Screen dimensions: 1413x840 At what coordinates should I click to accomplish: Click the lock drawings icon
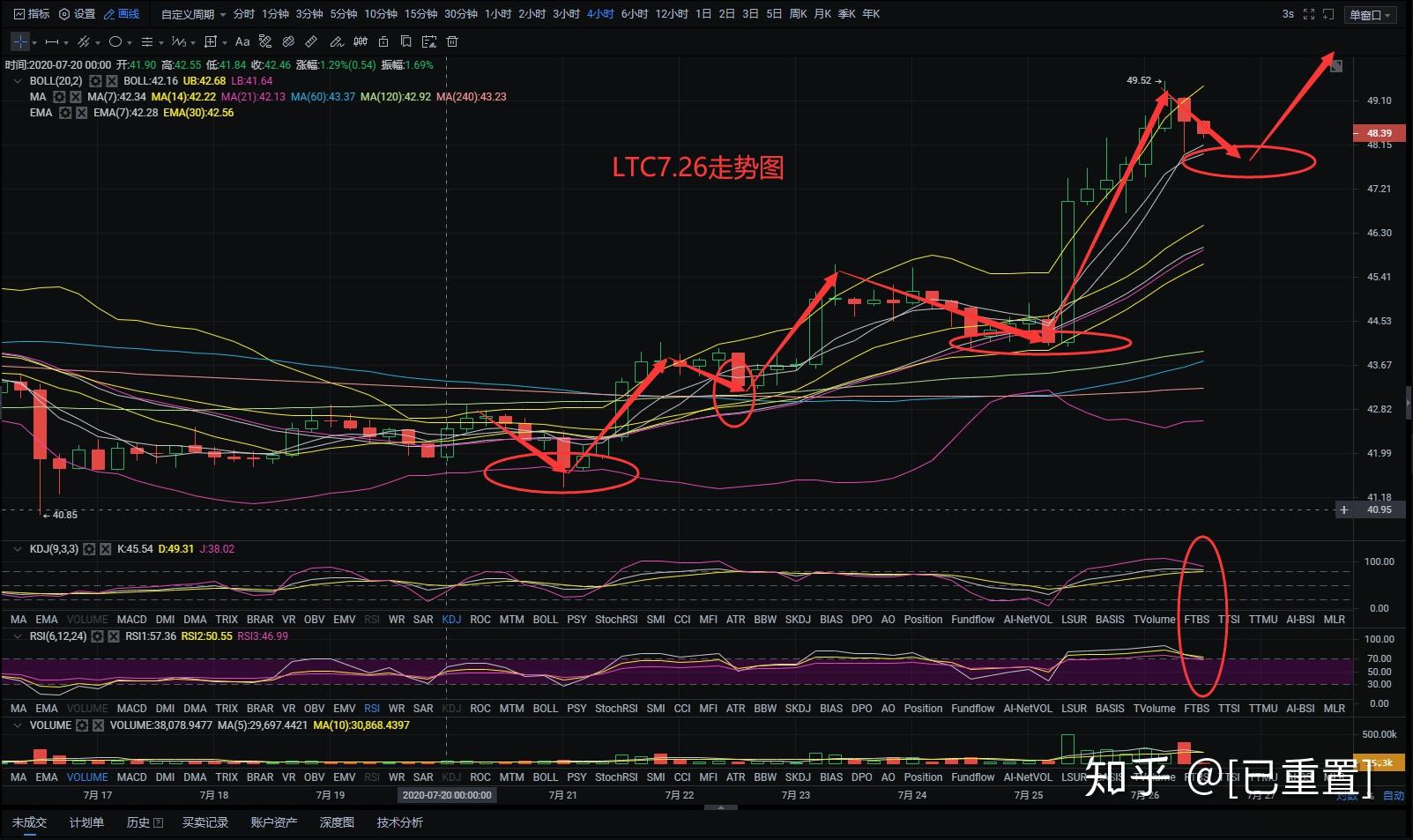pos(383,41)
